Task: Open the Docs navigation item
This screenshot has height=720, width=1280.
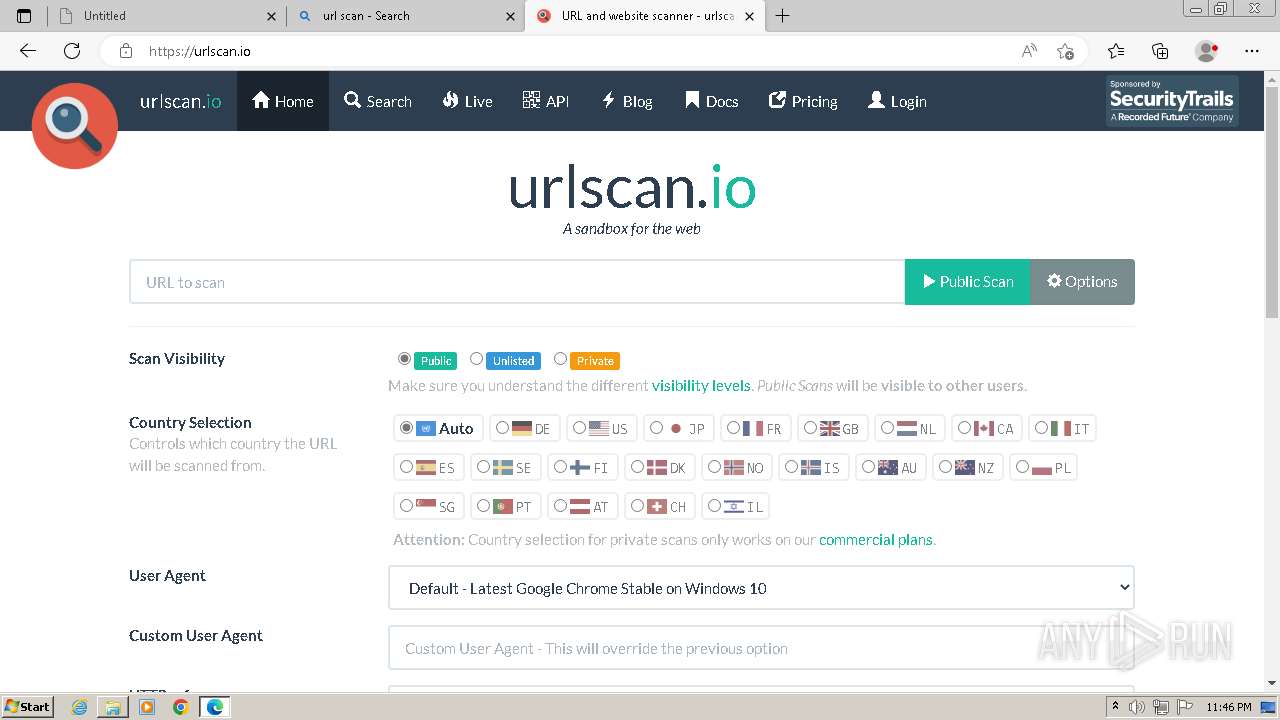Action: click(712, 101)
